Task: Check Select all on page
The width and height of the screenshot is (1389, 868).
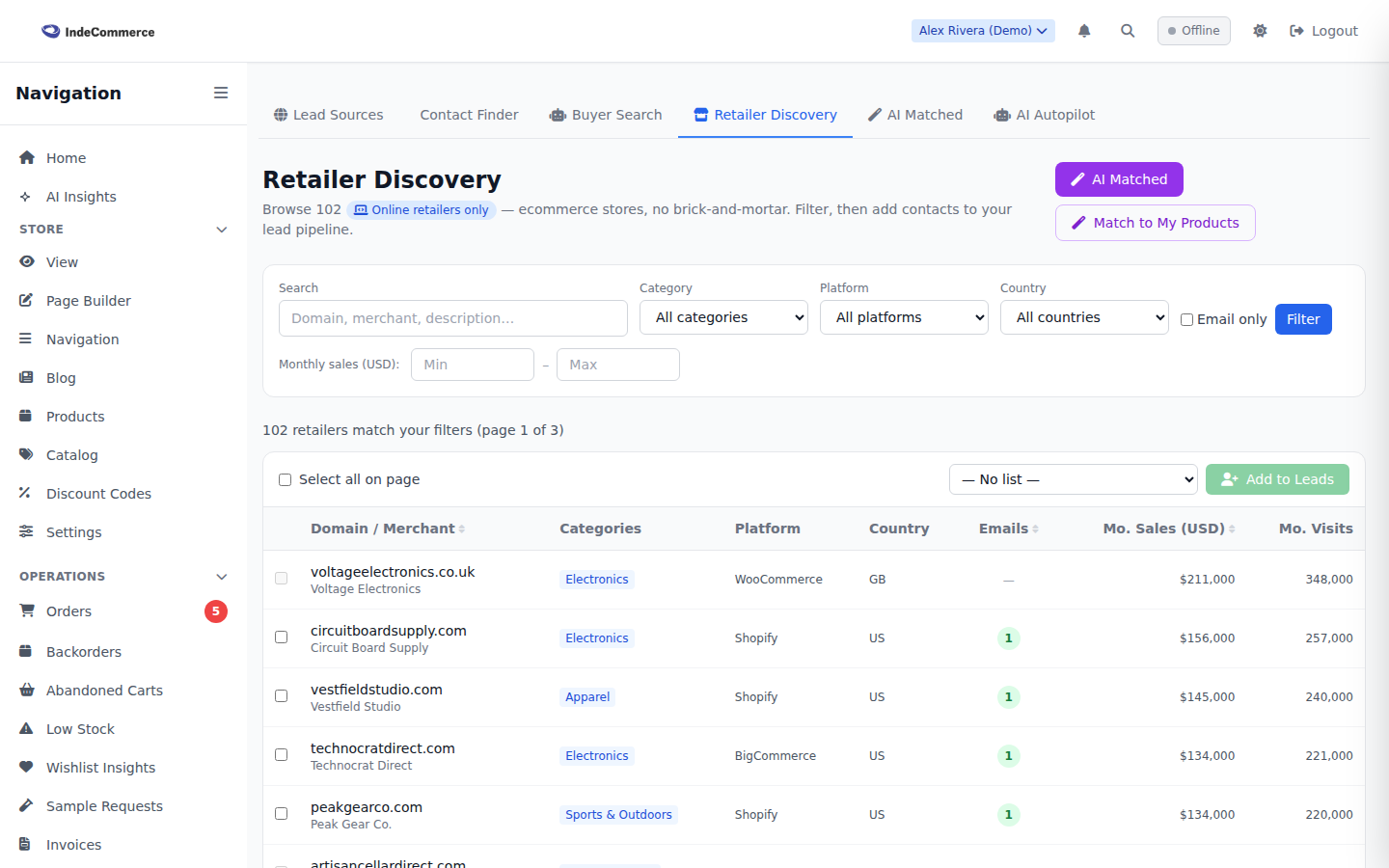Action: 285,479
